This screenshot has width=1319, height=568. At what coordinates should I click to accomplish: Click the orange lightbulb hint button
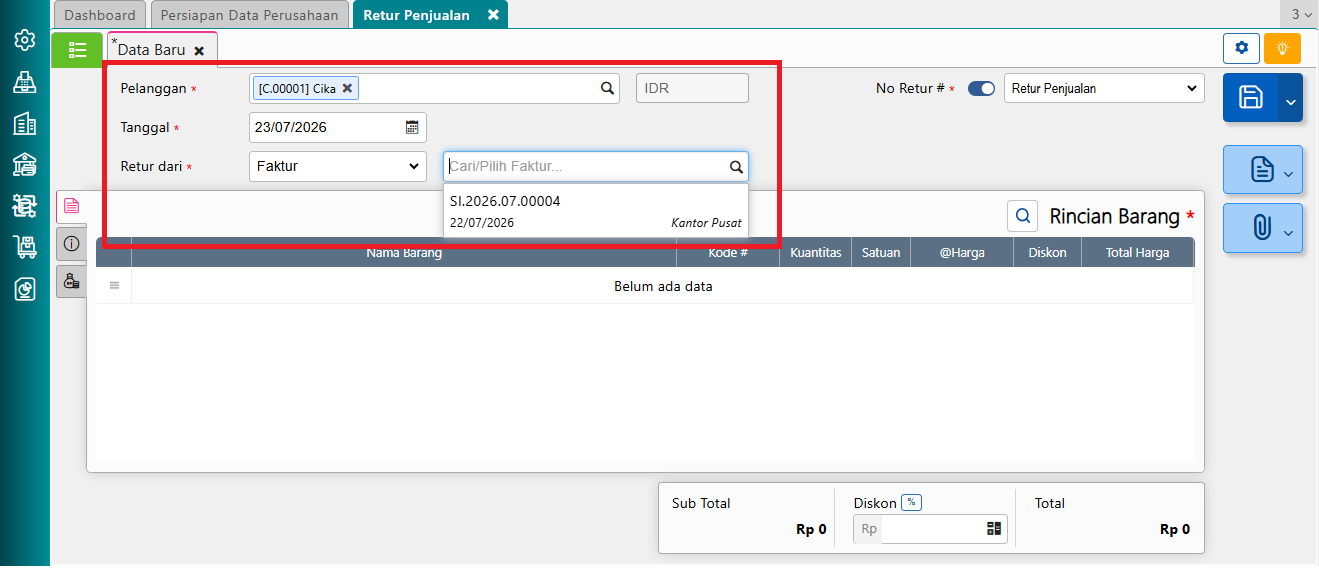click(1282, 48)
